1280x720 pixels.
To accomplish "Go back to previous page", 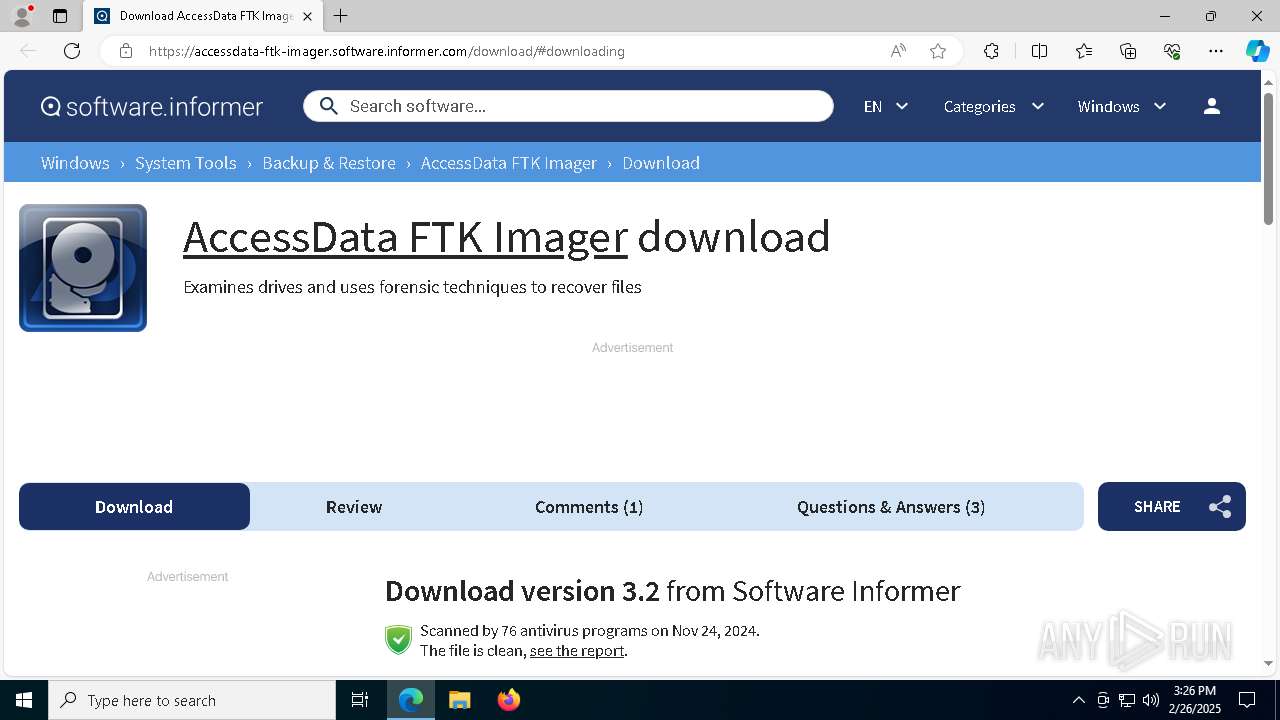I will point(28,51).
